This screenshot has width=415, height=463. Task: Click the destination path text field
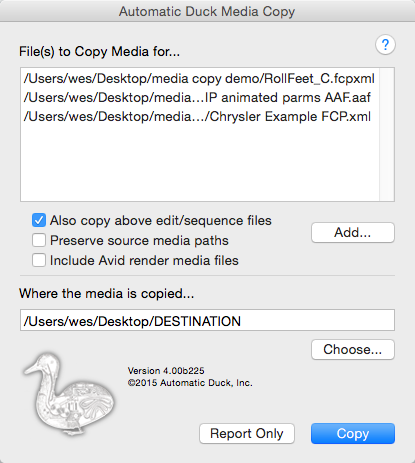coord(207,320)
